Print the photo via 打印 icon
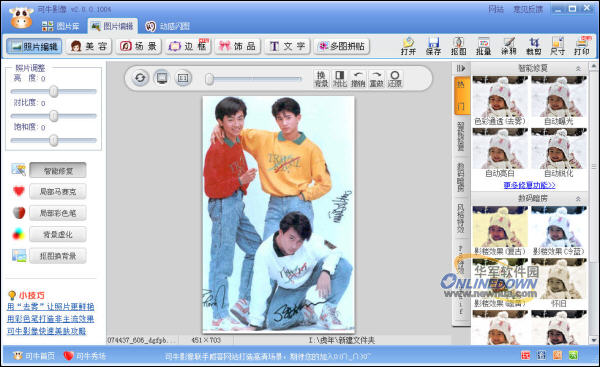Image resolution: width=600 pixels, height=367 pixels. tap(582, 46)
